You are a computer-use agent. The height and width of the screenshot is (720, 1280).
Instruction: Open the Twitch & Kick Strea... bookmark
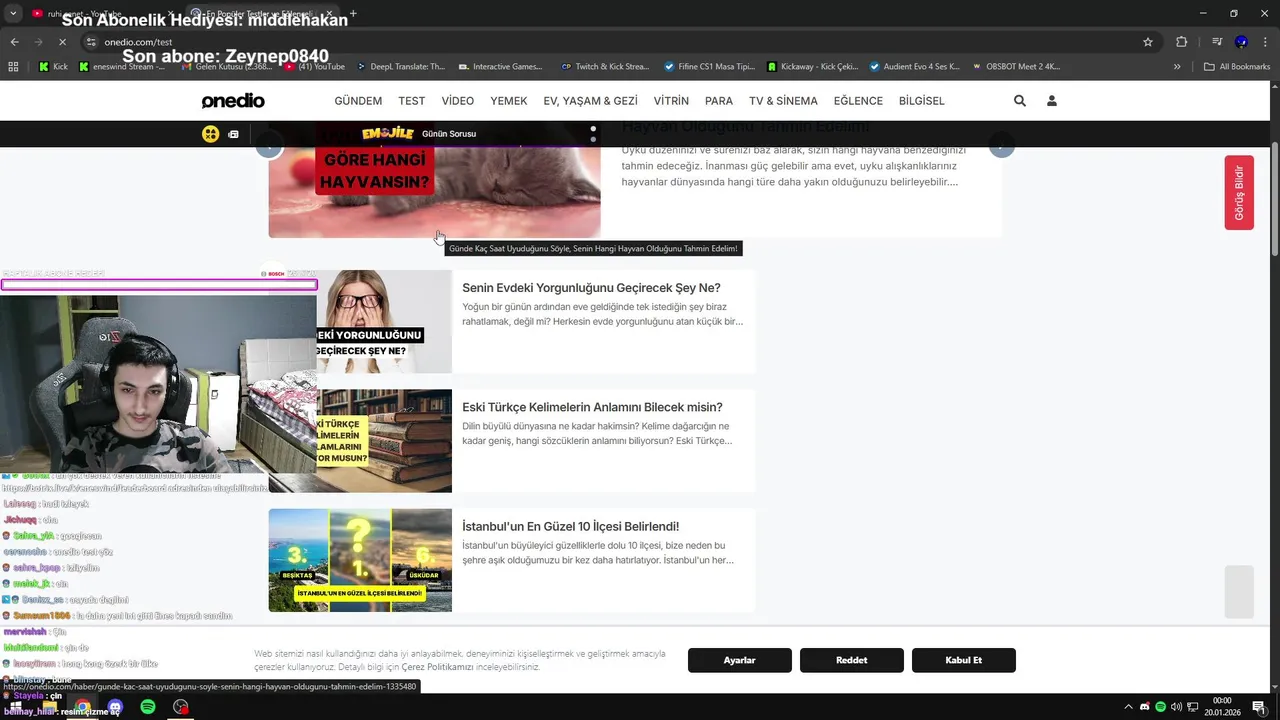(605, 67)
